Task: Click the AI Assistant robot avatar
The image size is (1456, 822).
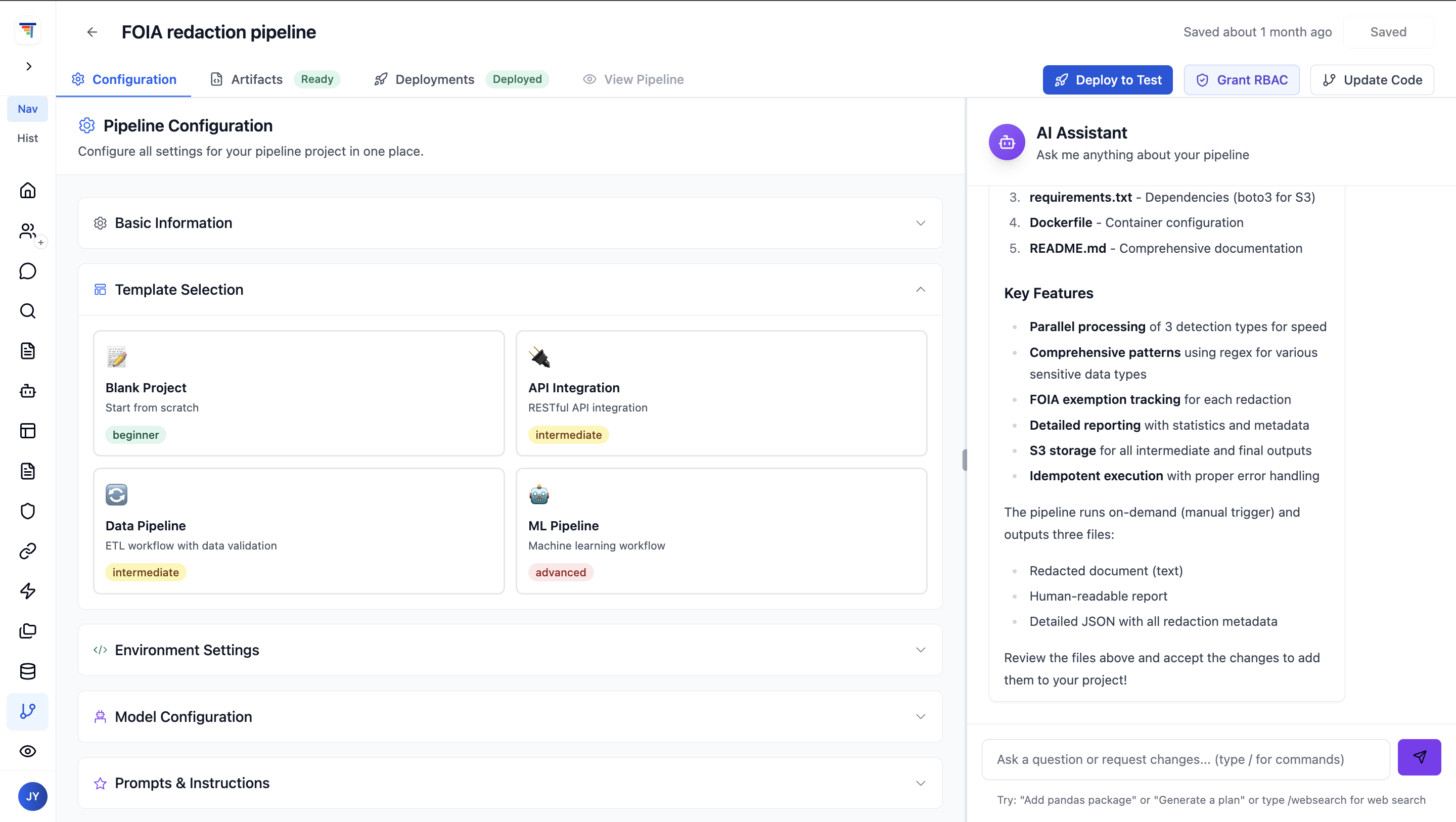Action: click(x=1007, y=142)
